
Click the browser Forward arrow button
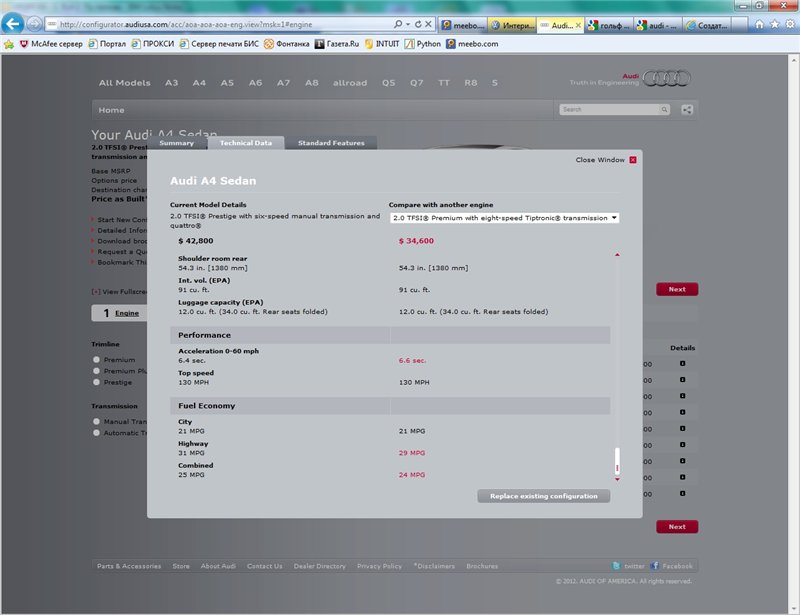[x=34, y=24]
